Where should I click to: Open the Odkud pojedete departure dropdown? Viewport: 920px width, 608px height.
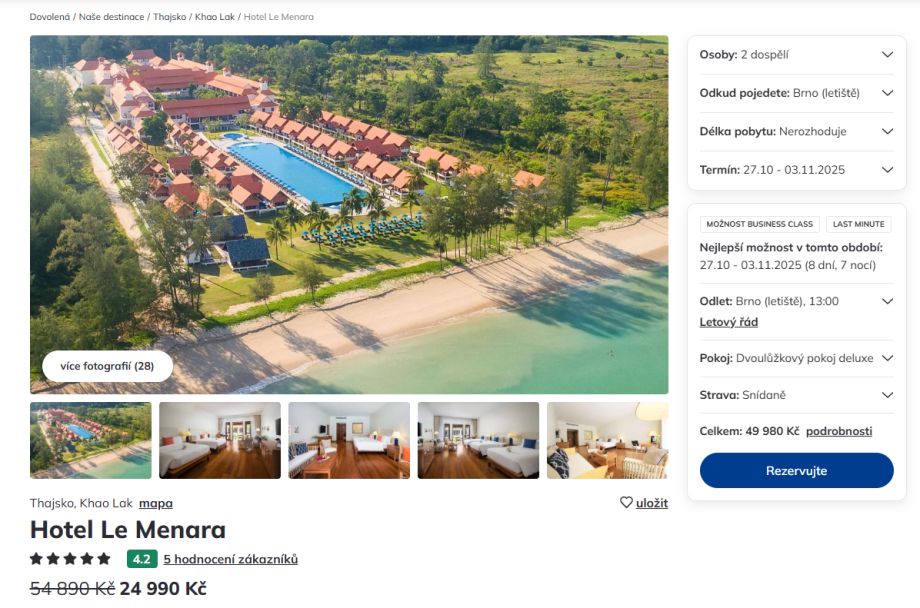click(796, 93)
